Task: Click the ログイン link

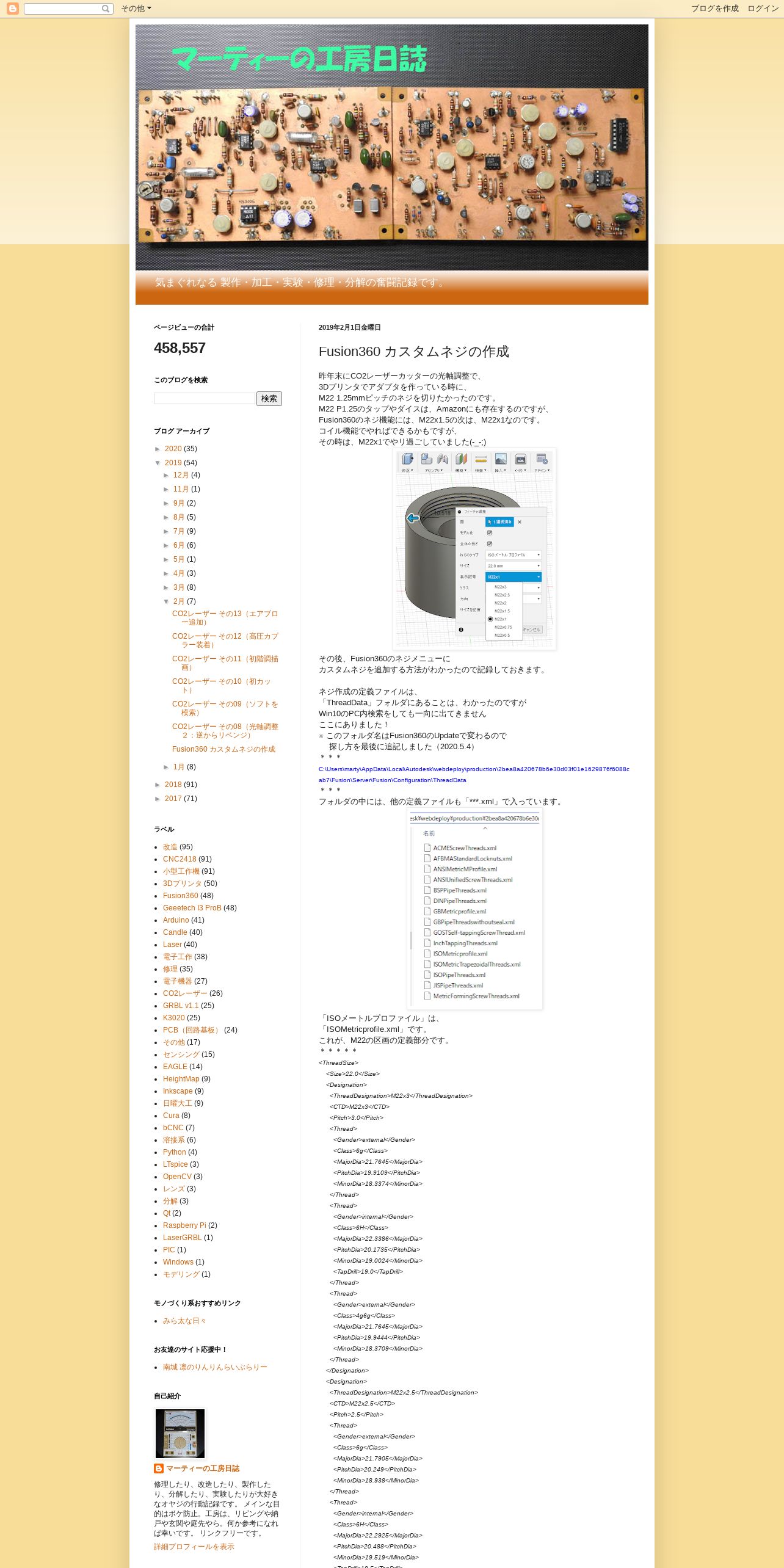Action: click(x=763, y=9)
